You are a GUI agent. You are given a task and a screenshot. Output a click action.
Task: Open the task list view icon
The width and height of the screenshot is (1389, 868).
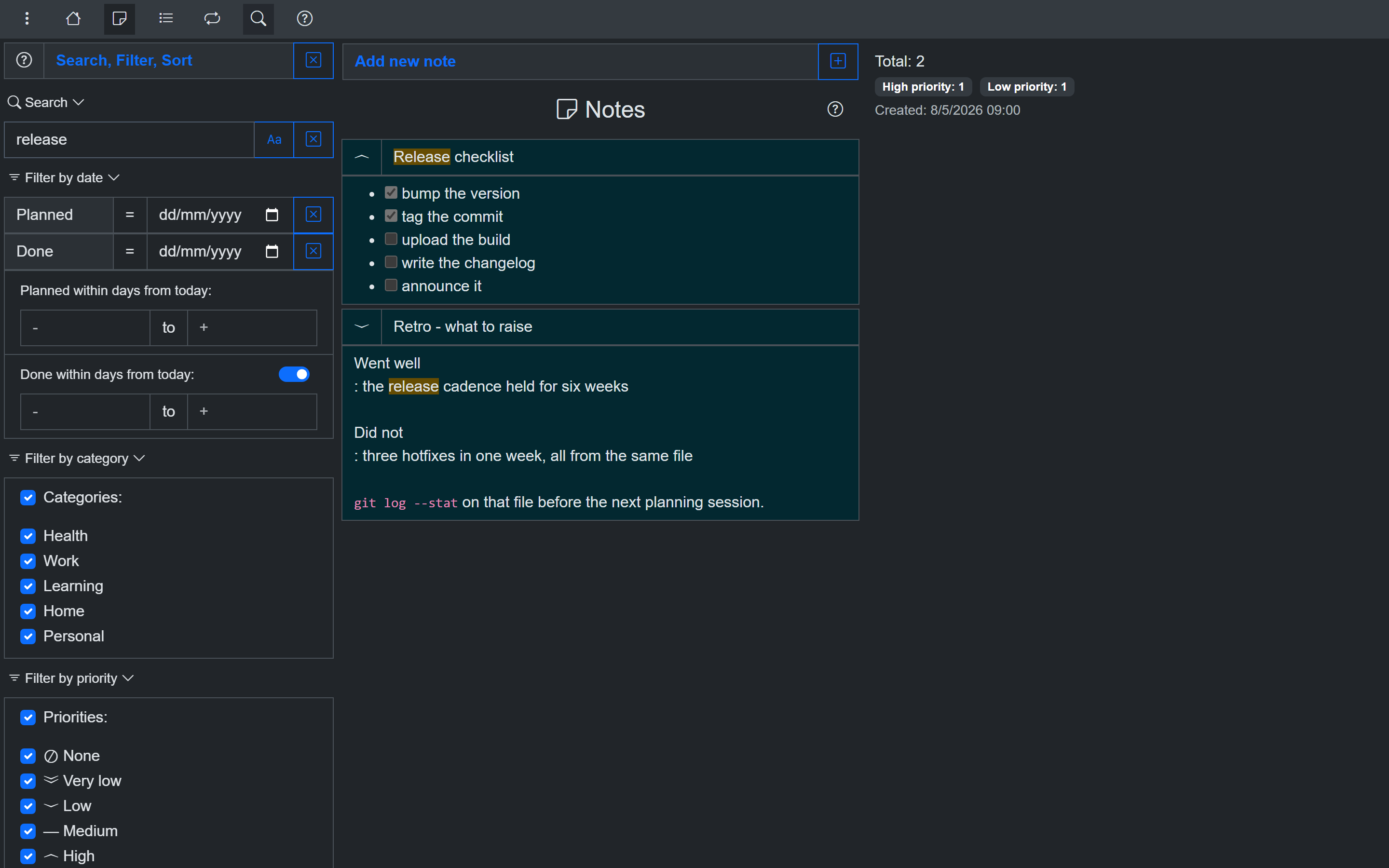click(x=166, y=18)
